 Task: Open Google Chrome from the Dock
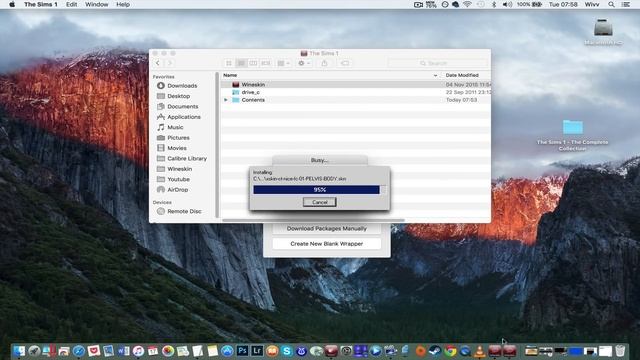tap(451, 351)
